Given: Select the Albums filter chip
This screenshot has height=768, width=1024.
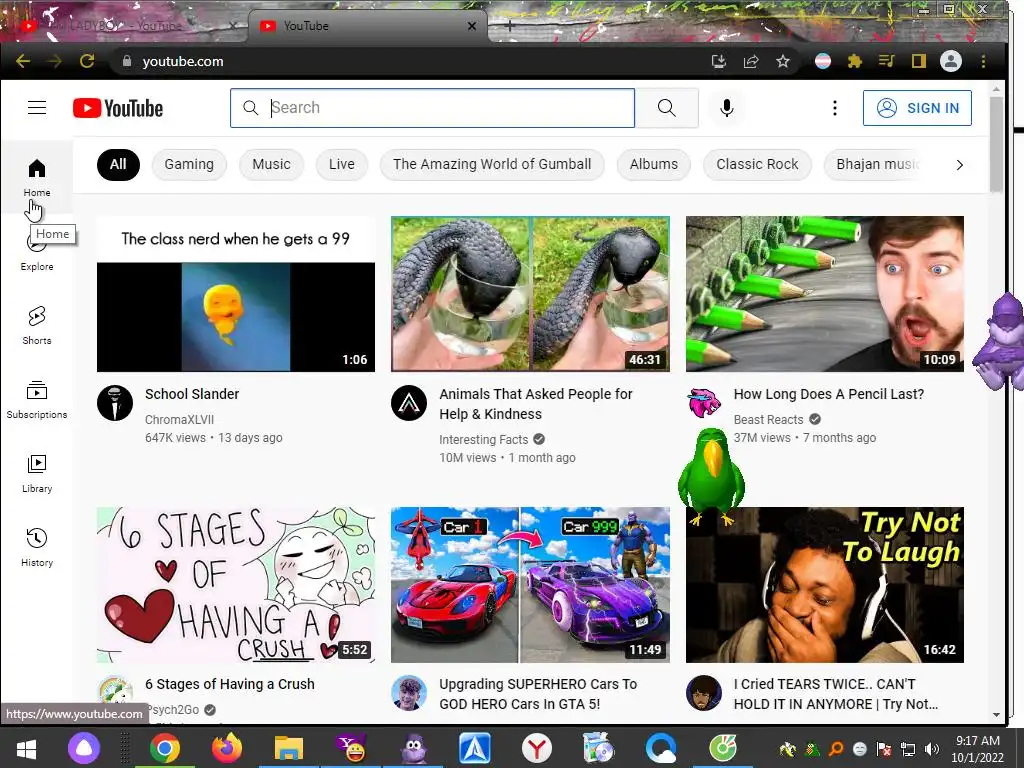Looking at the screenshot, I should click(654, 165).
